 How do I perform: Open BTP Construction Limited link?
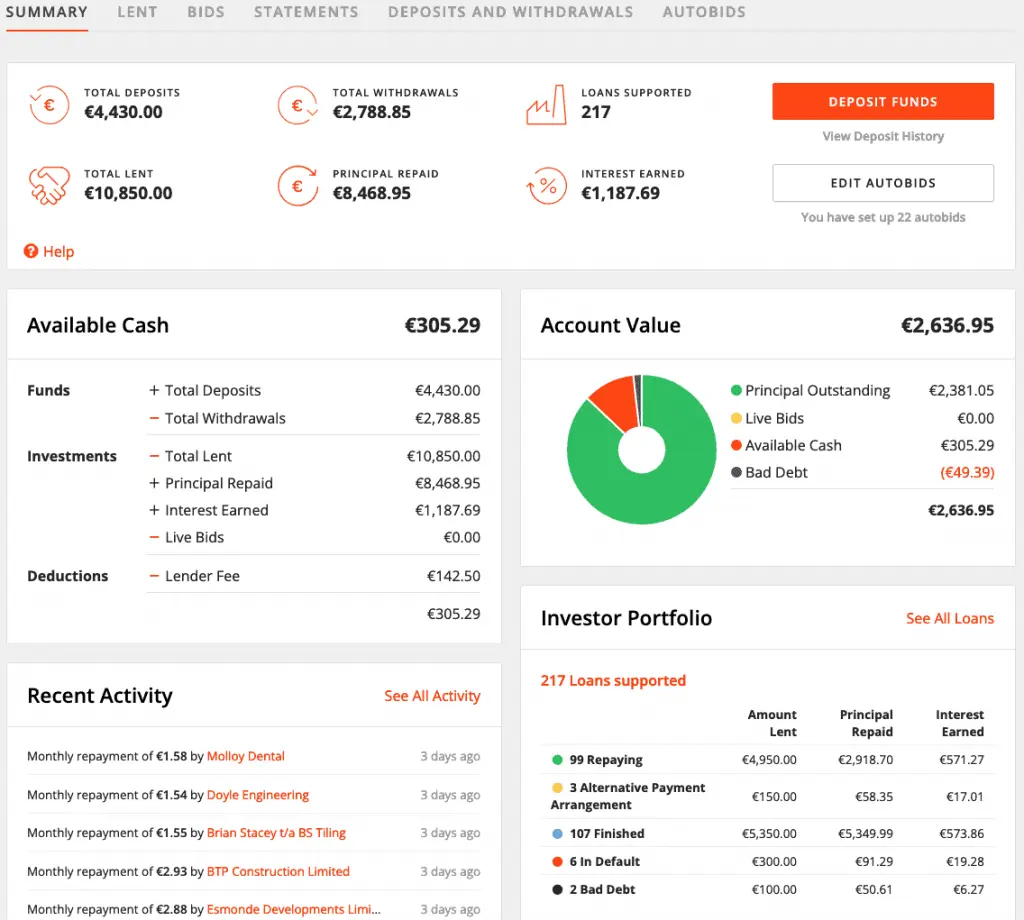pos(278,871)
